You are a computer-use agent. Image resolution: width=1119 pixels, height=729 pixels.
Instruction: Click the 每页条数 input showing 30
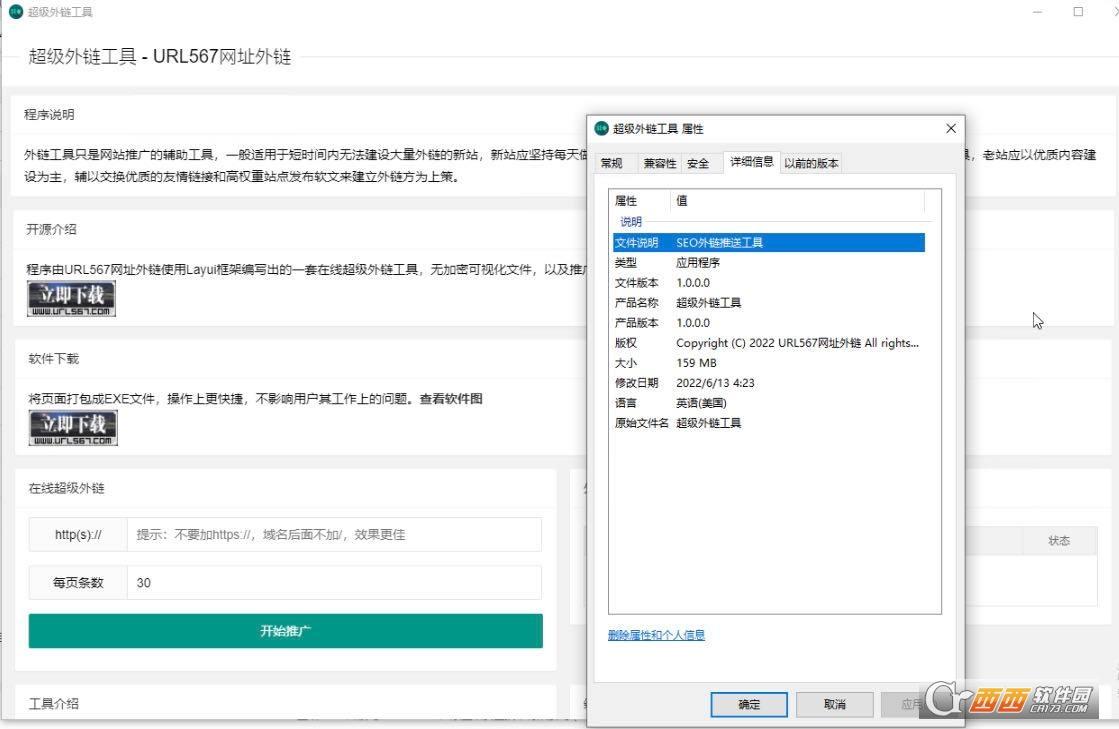334,582
